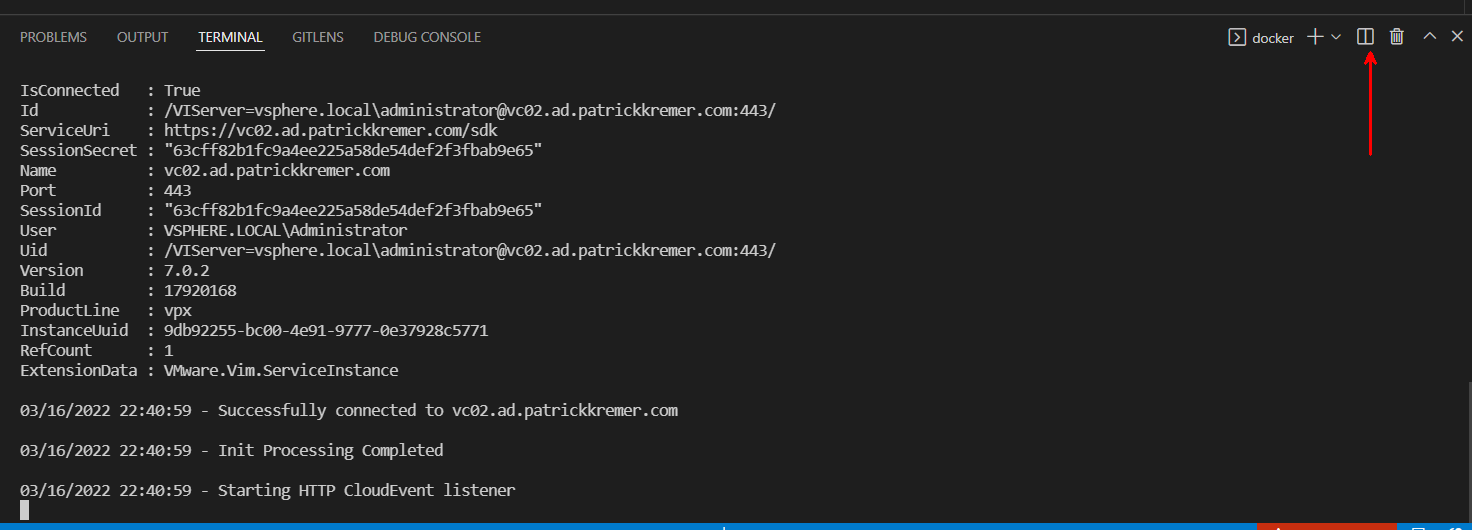Screen dimensions: 1472x530
Task: Click the ServiceUri https link
Action: click(x=331, y=130)
